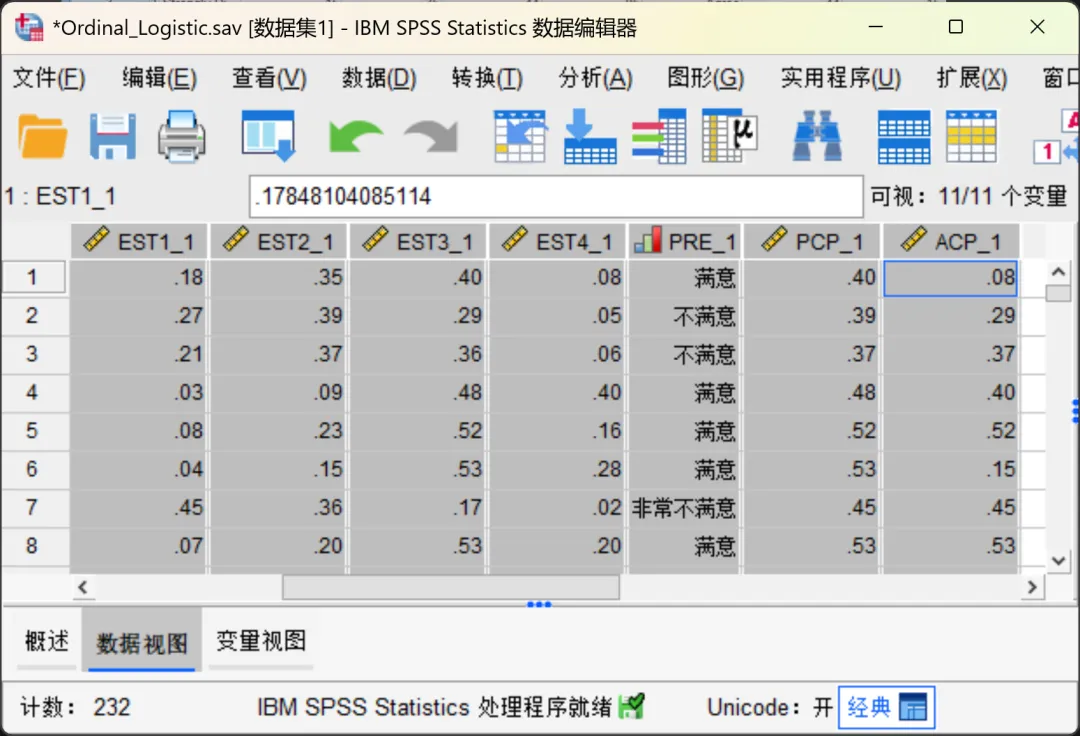The height and width of the screenshot is (736, 1080).
Task: Open data document folder icon
Action: 43,136
